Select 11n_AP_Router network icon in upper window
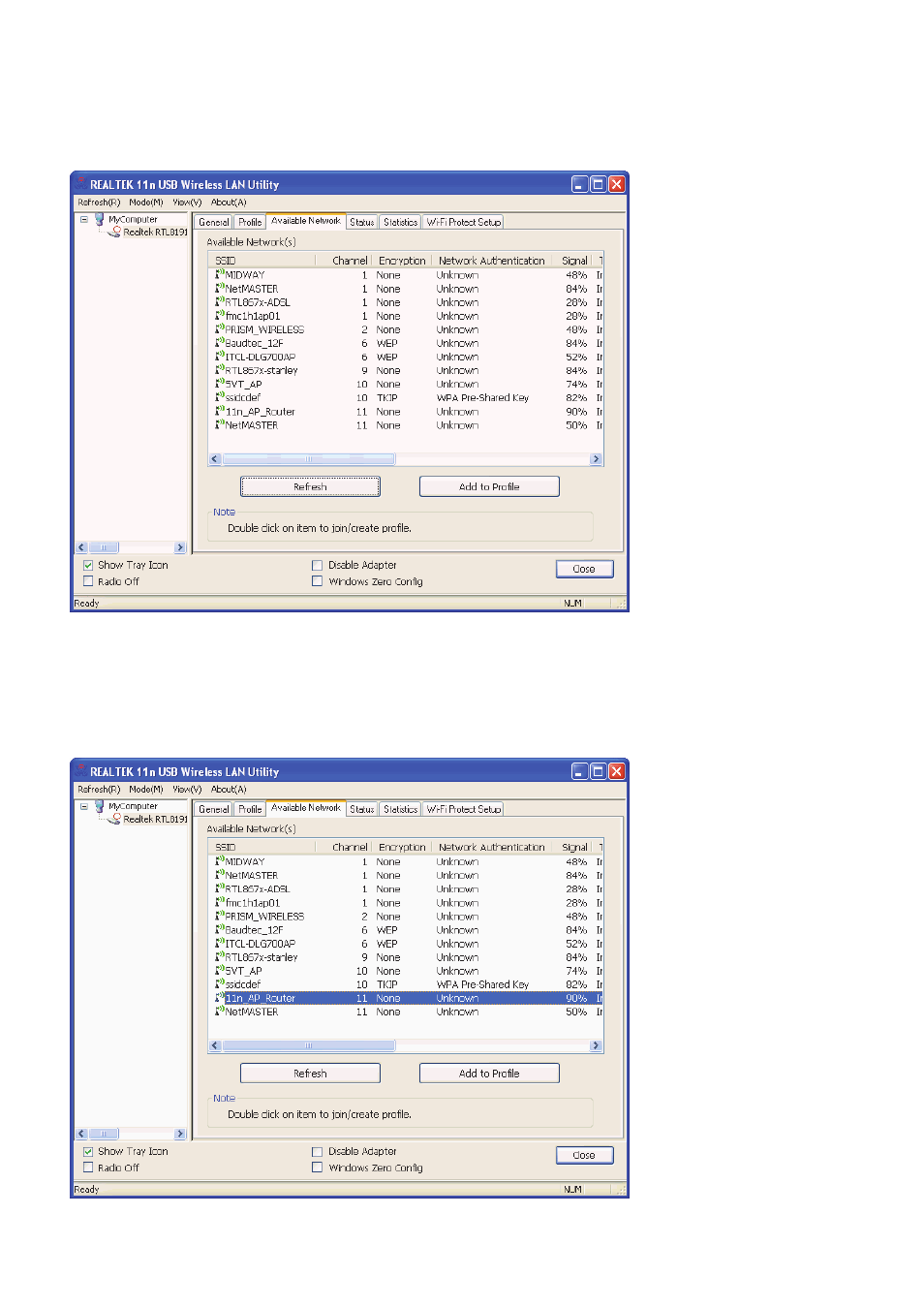This screenshot has width=924, height=1308. (x=220, y=411)
